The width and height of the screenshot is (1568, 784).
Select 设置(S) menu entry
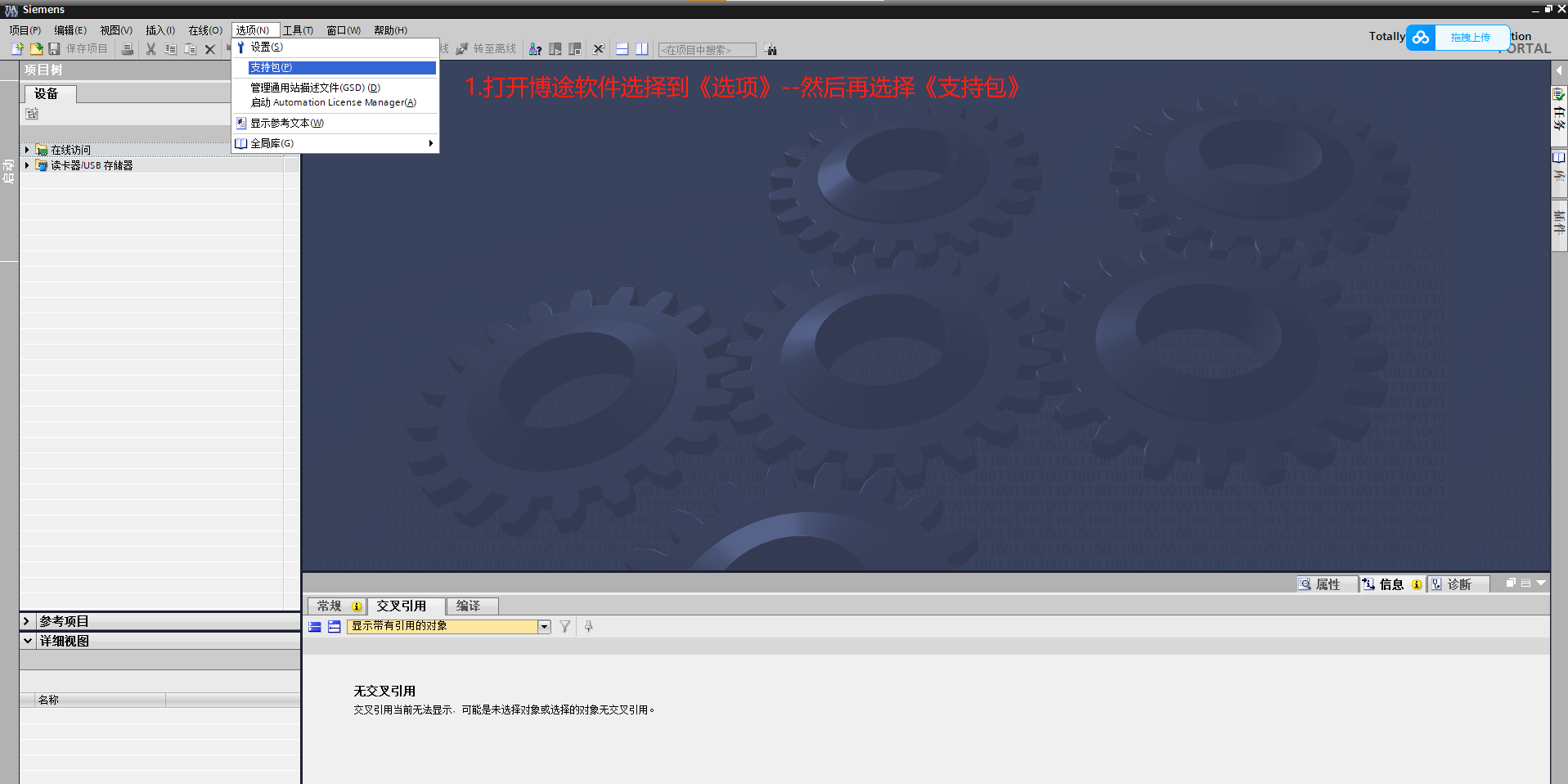[335, 47]
